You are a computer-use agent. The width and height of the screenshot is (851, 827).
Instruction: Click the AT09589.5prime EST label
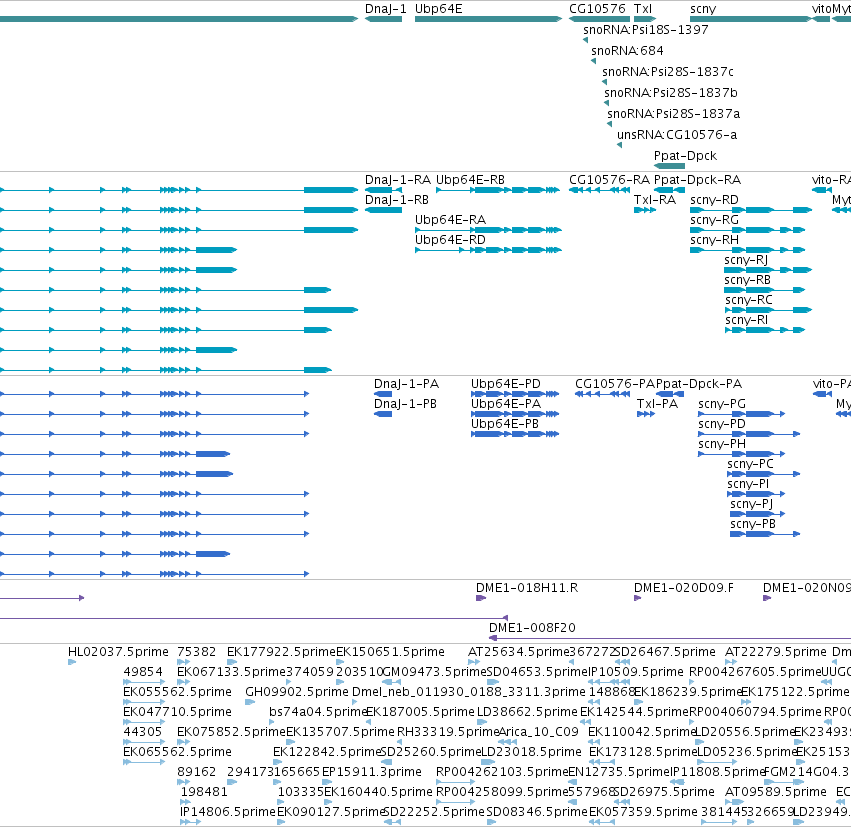[x=776, y=792]
